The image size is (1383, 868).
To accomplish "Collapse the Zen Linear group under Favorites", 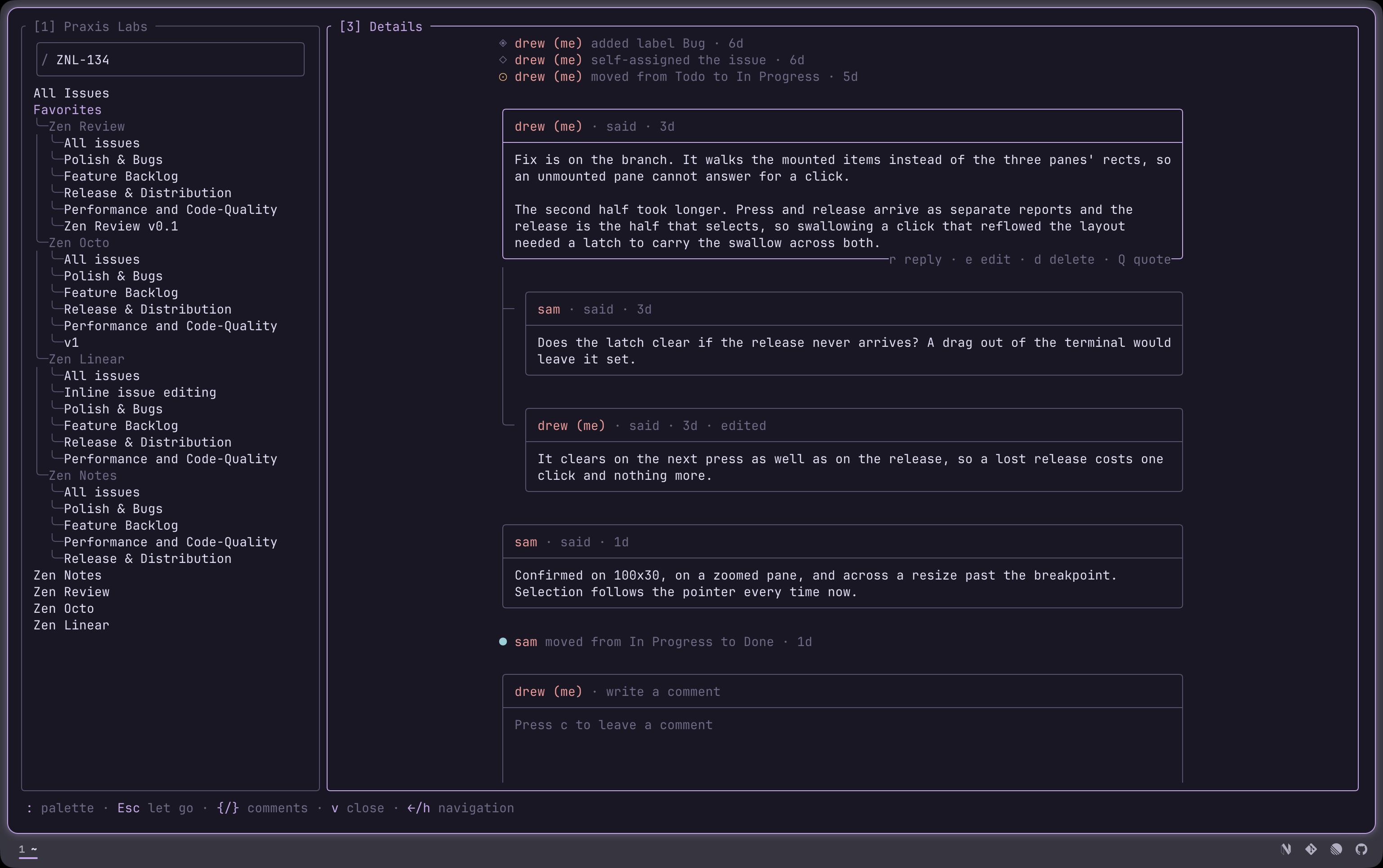I will [87, 359].
